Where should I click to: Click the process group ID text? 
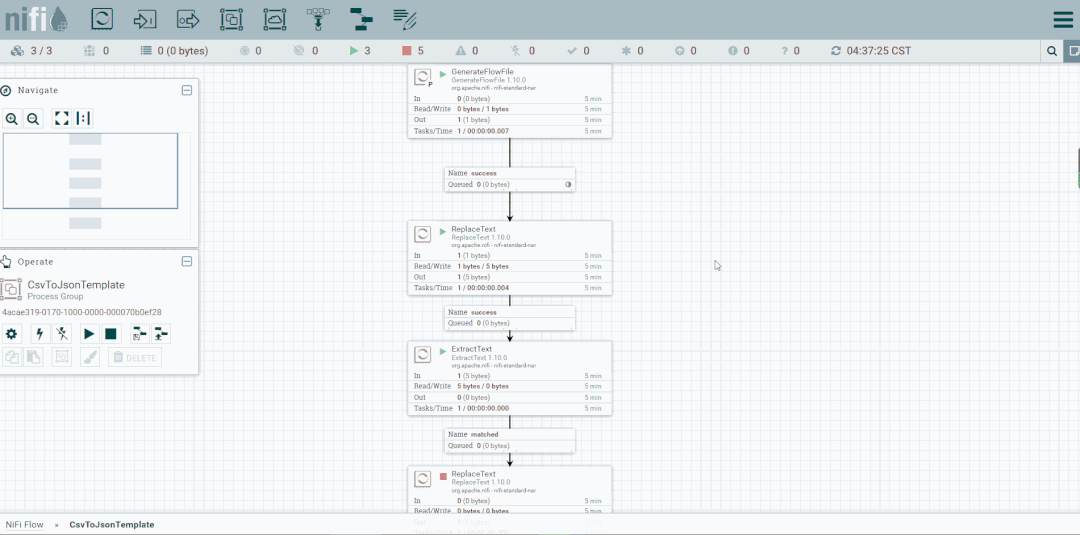pyautogui.click(x=82, y=312)
